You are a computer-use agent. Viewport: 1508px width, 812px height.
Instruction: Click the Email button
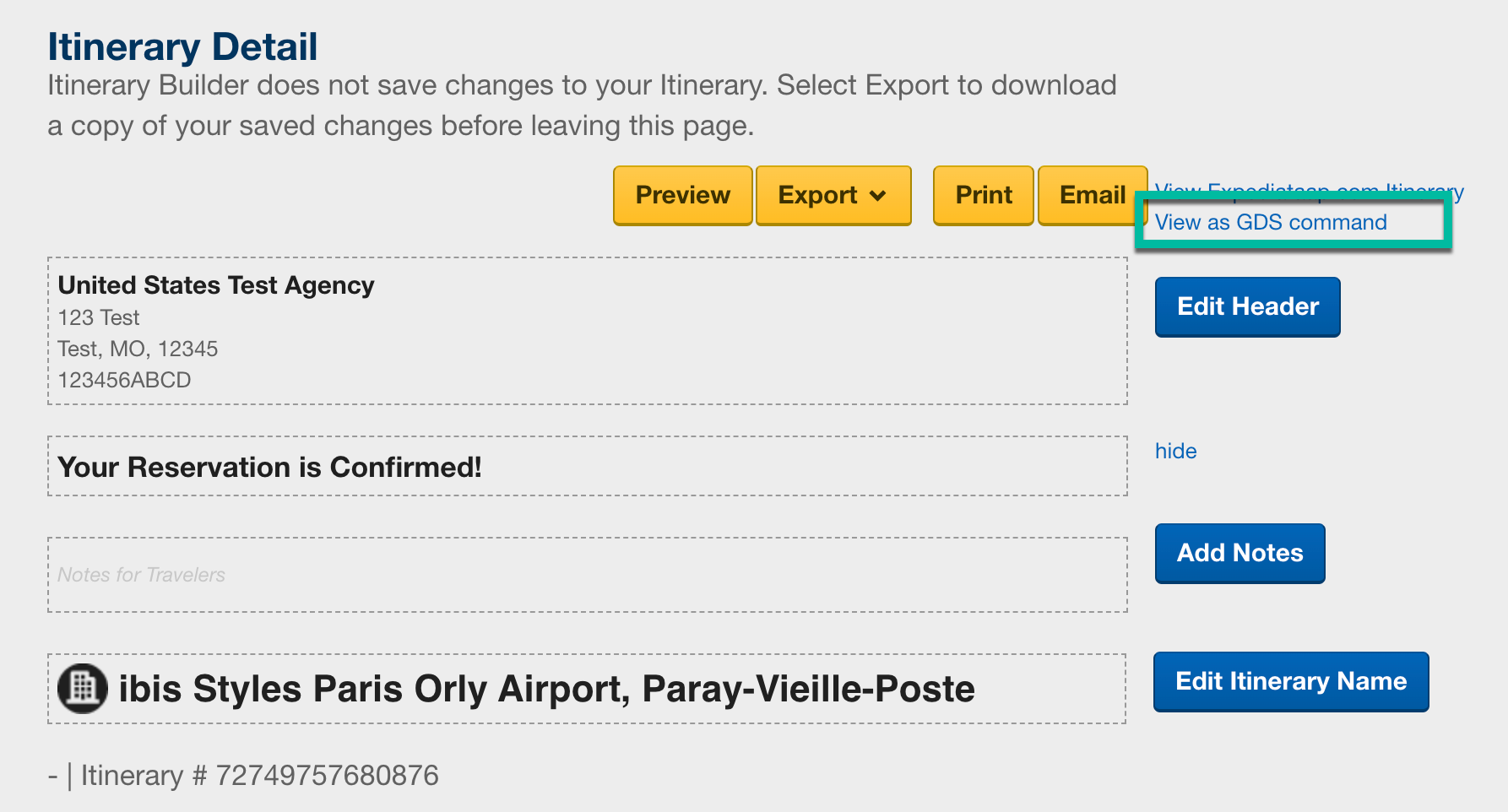(x=1092, y=195)
